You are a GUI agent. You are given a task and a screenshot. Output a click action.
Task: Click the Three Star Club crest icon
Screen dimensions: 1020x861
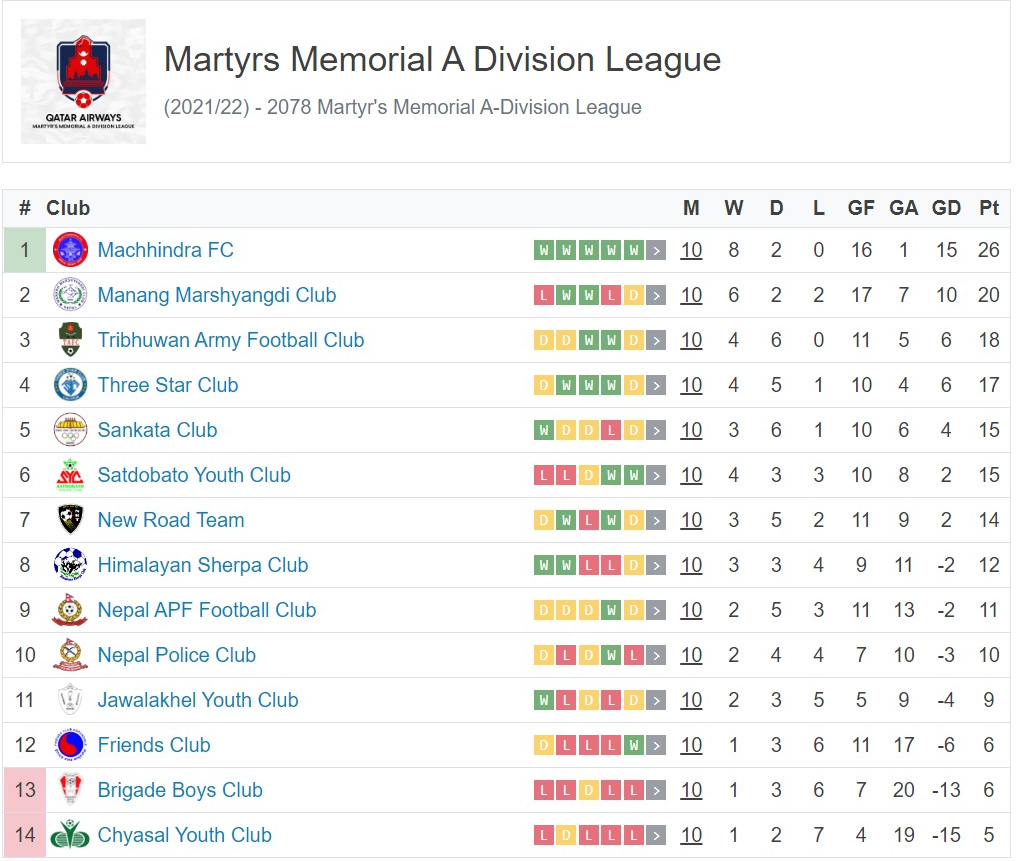(x=70, y=385)
